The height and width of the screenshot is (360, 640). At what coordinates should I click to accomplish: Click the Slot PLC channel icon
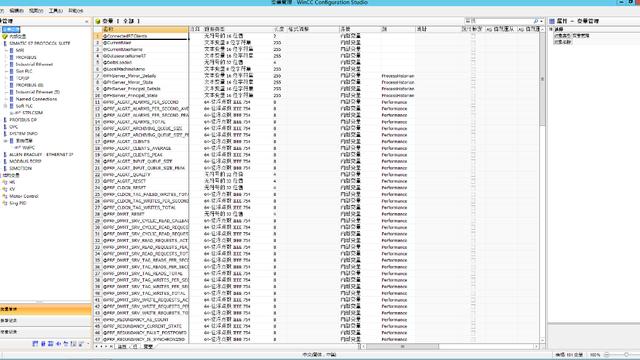click(11, 71)
